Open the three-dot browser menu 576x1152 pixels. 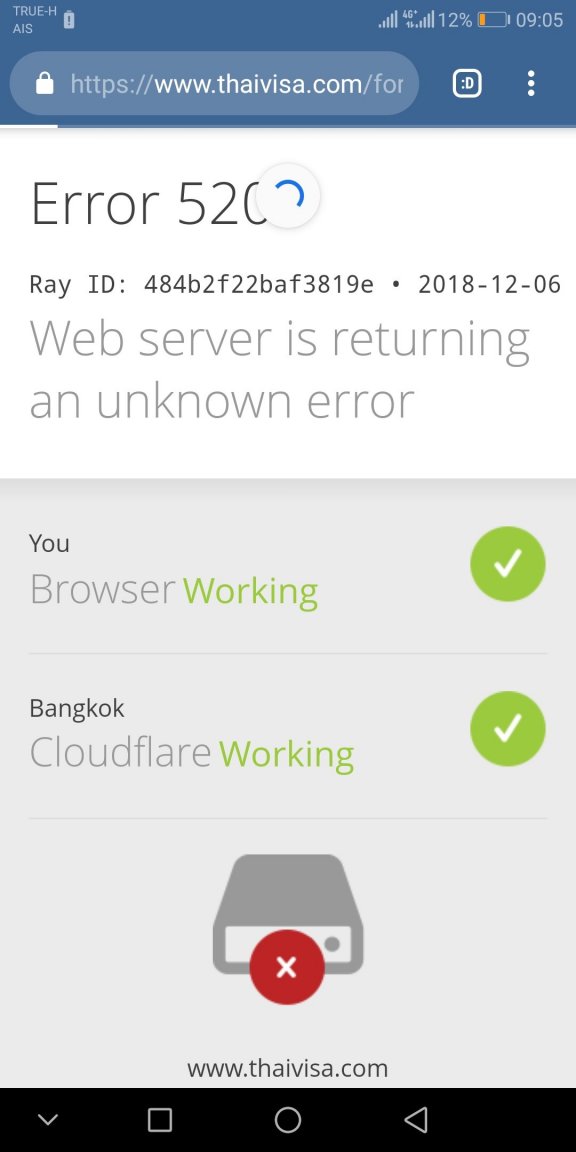(x=531, y=84)
